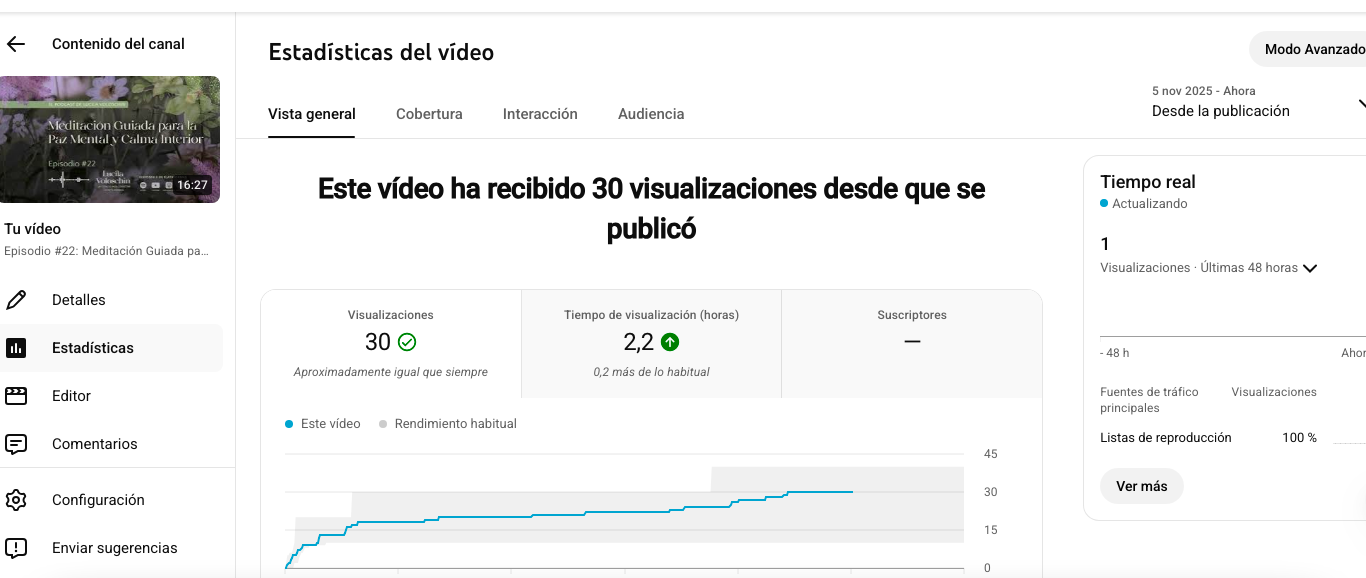Click the green checkmark beside 30 visualizaciones

[x=407, y=342]
